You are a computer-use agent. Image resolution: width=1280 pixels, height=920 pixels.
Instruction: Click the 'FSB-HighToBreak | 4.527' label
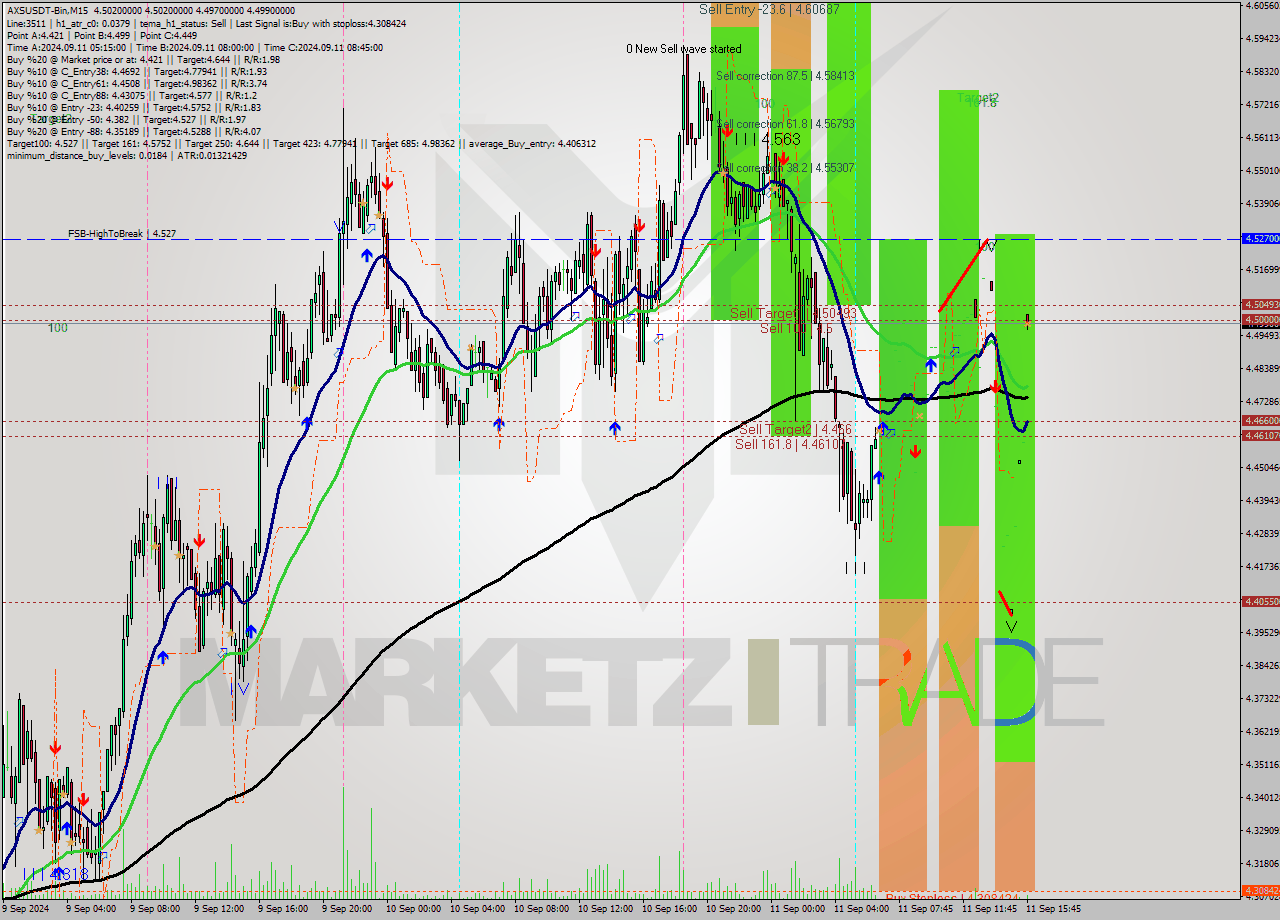pyautogui.click(x=122, y=233)
